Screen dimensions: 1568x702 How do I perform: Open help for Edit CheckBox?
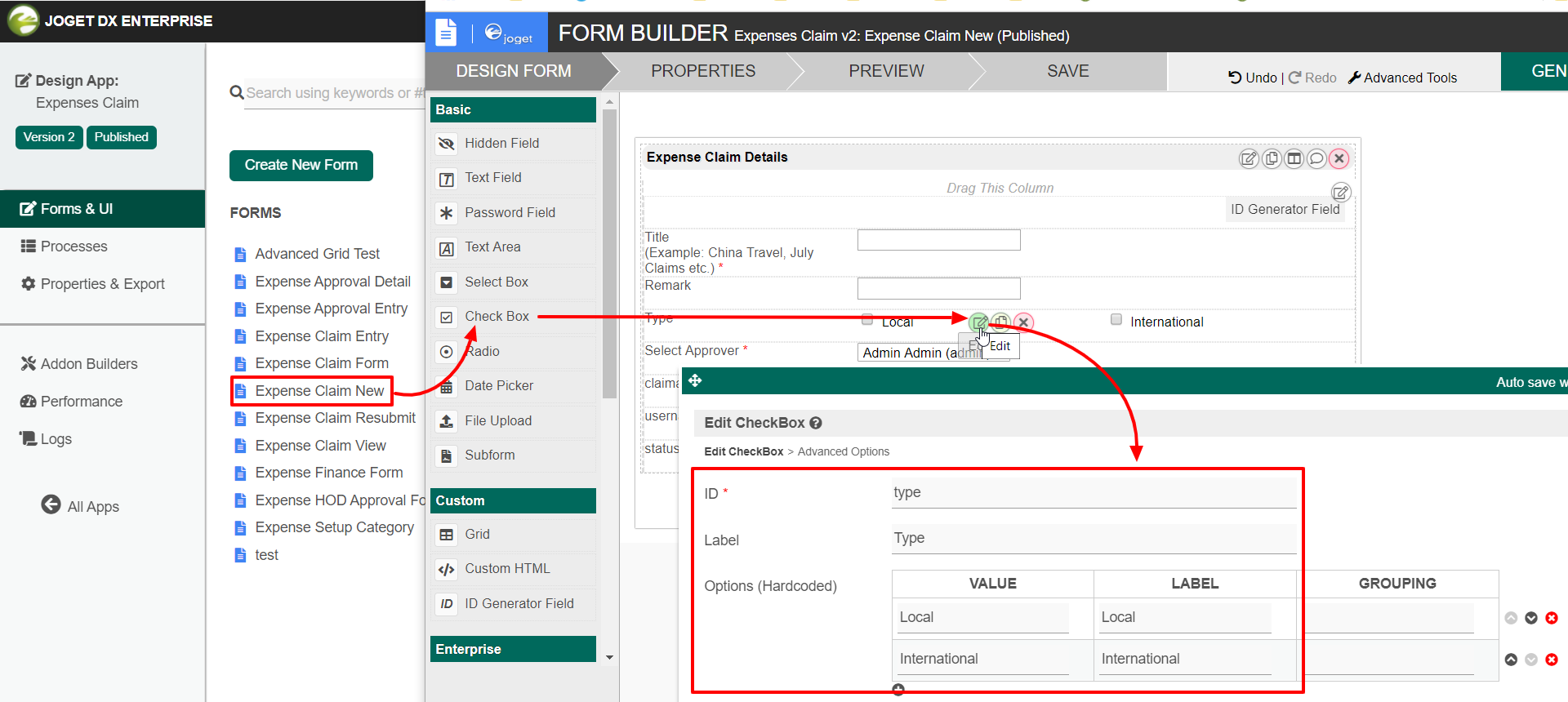click(816, 423)
